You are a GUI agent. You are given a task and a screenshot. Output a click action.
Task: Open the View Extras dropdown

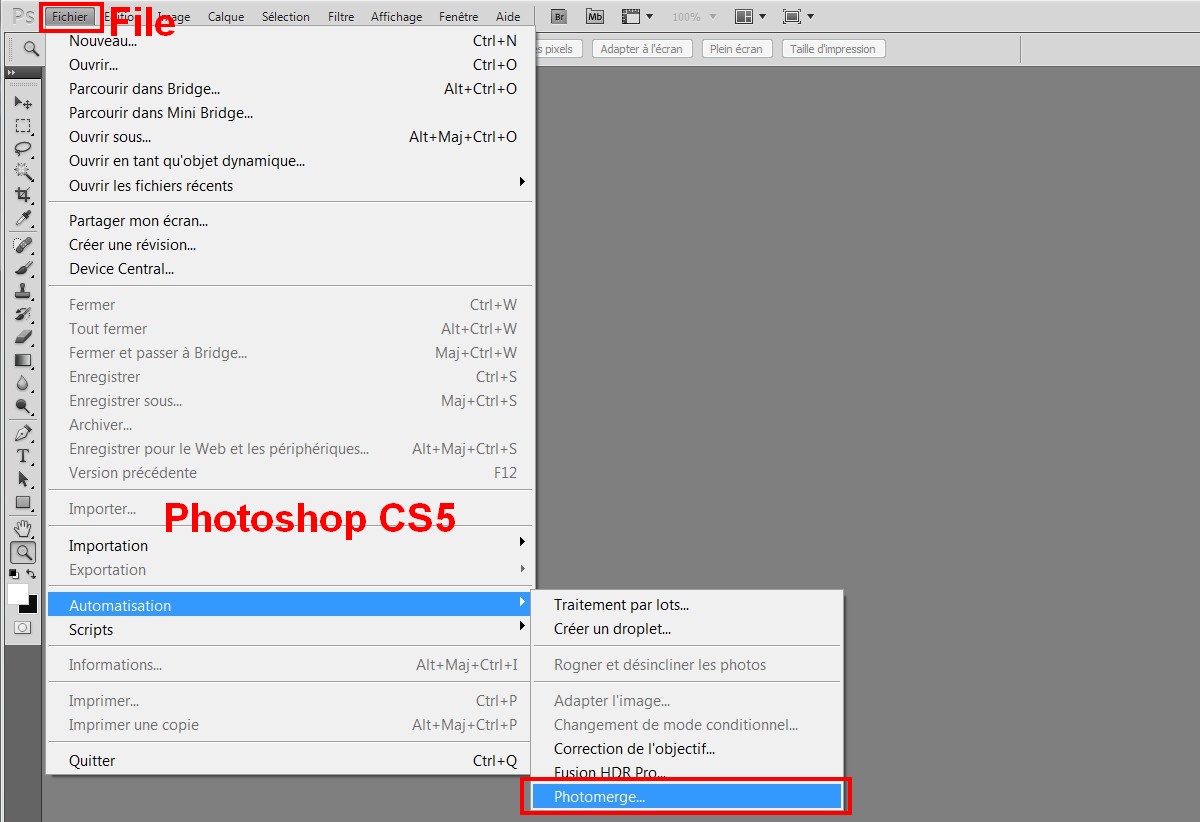coord(637,16)
